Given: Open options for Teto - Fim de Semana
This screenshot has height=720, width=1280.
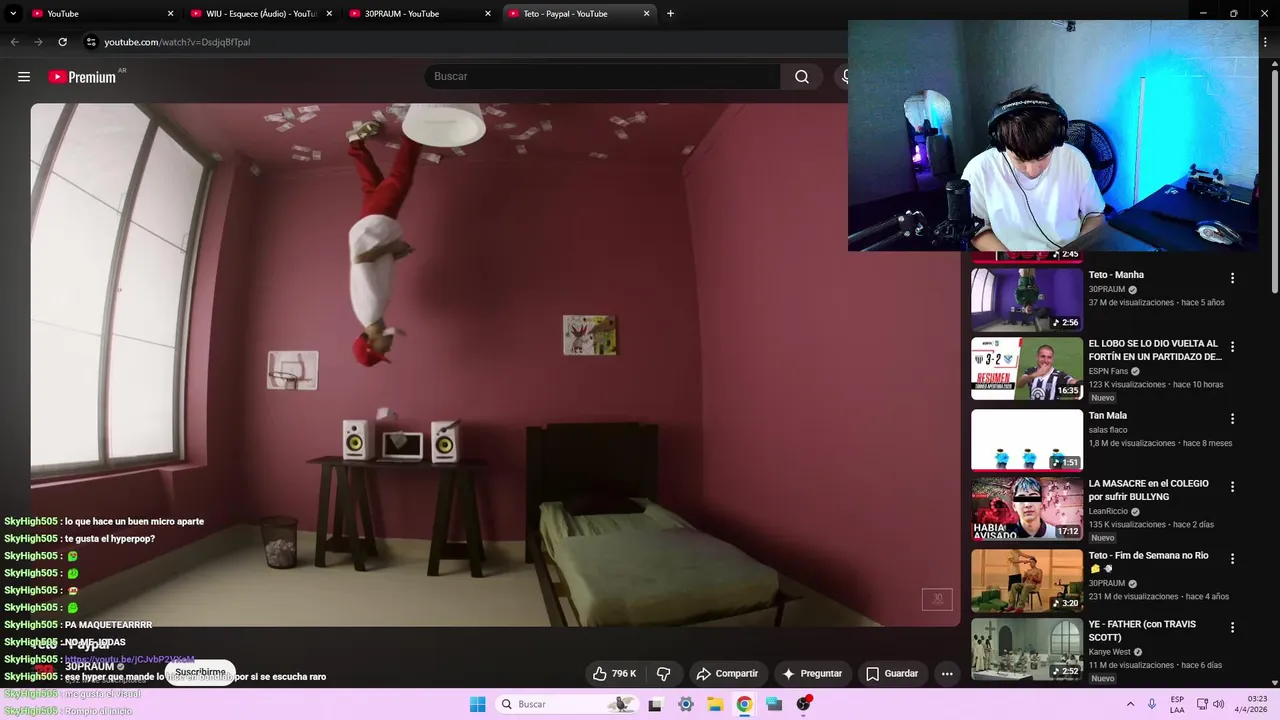Looking at the screenshot, I should [1232, 559].
